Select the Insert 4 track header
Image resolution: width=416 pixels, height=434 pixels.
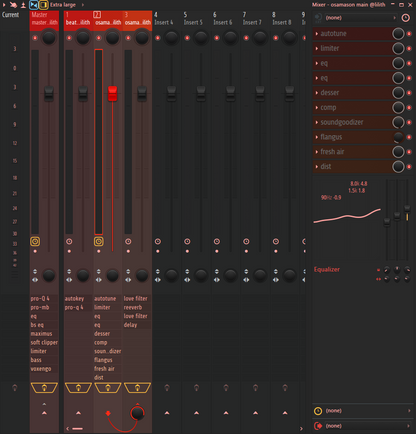[167, 19]
